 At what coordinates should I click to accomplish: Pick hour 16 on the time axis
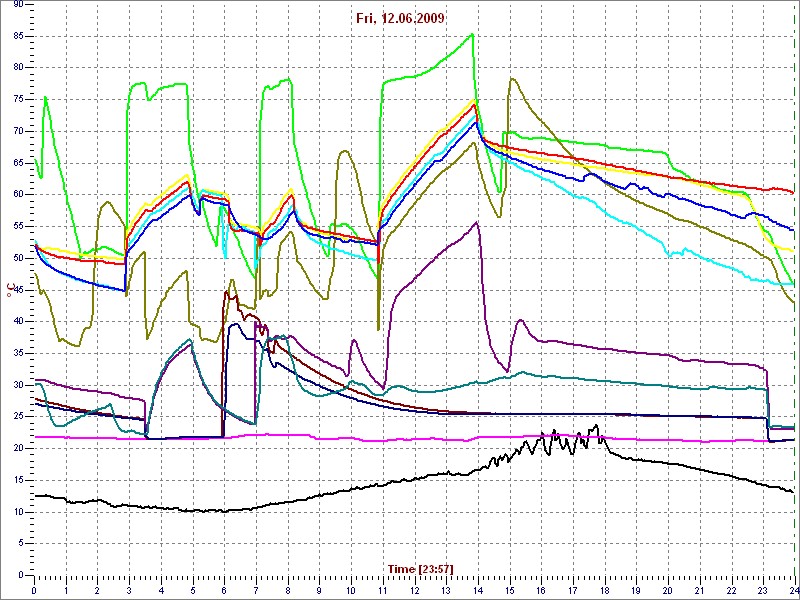(541, 590)
